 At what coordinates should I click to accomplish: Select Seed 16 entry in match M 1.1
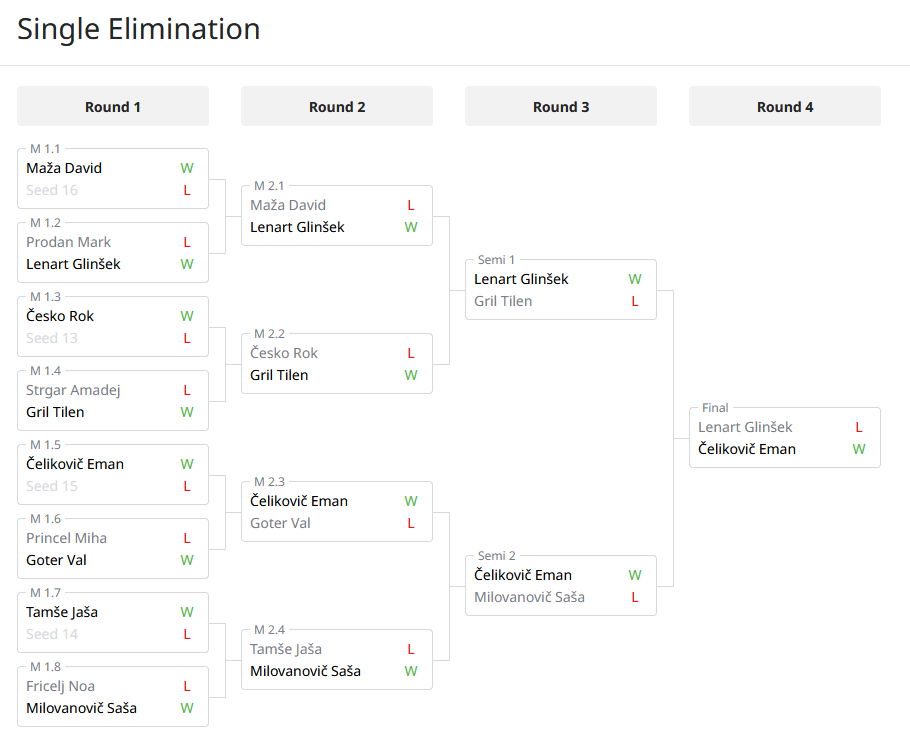click(52, 190)
